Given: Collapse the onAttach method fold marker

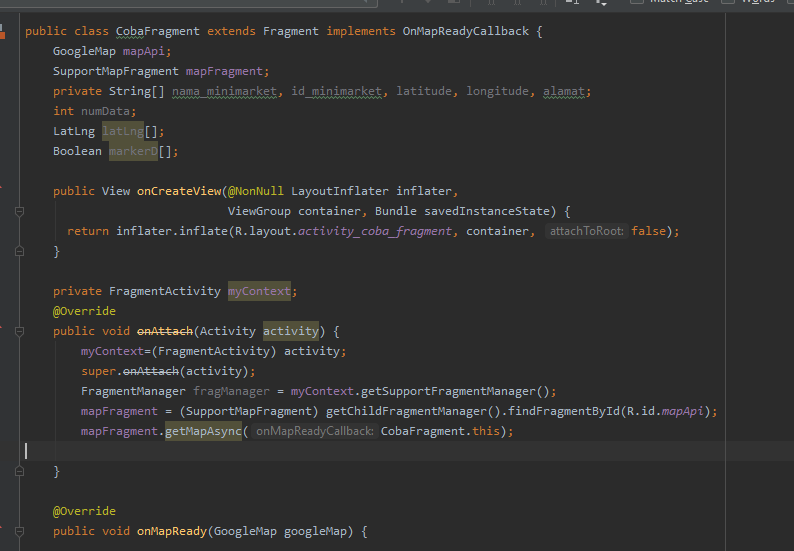Looking at the screenshot, I should (x=19, y=331).
